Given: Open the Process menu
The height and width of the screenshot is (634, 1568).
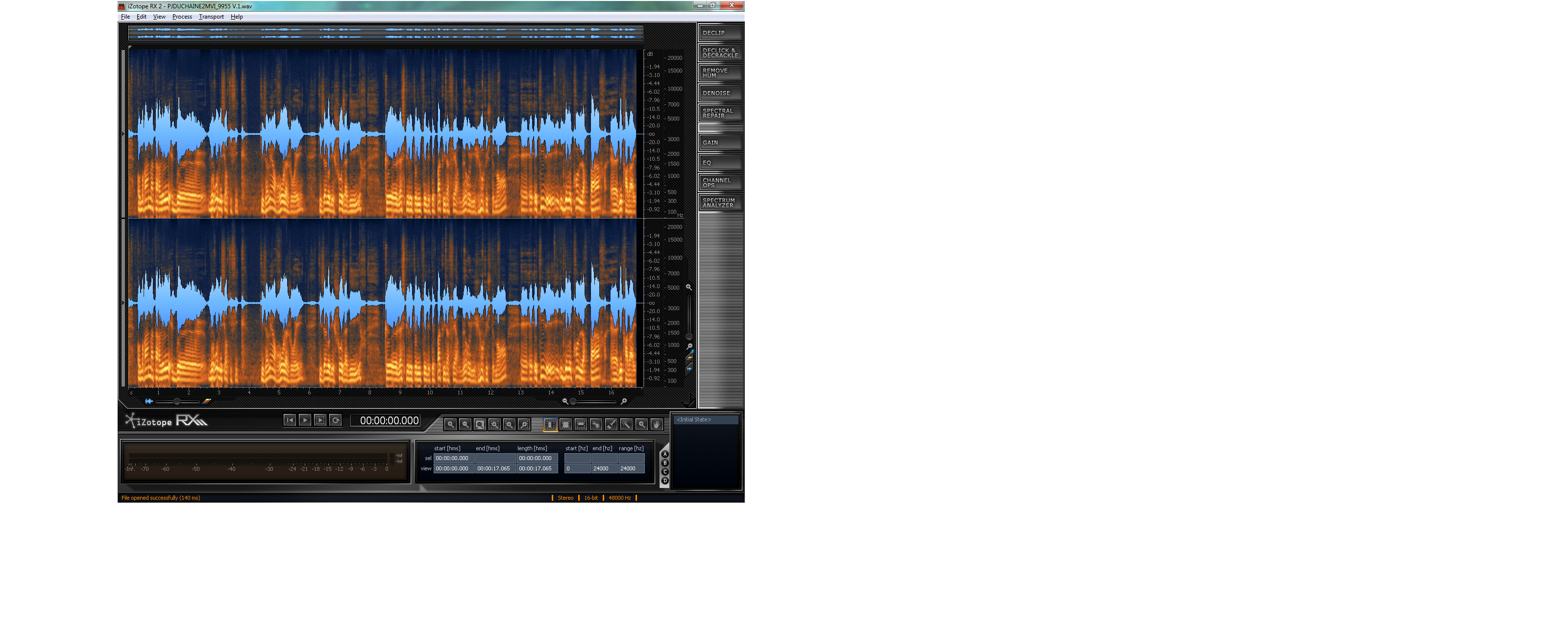Looking at the screenshot, I should 182,17.
